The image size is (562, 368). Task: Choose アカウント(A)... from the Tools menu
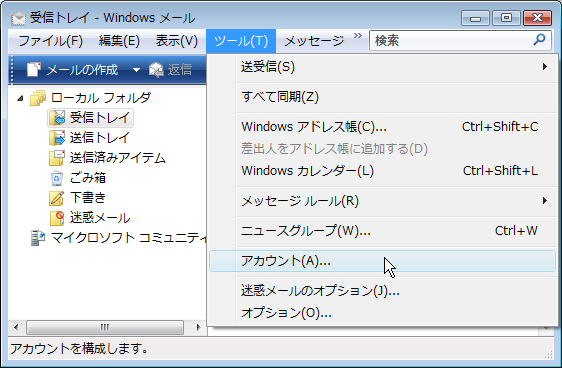pyautogui.click(x=382, y=261)
